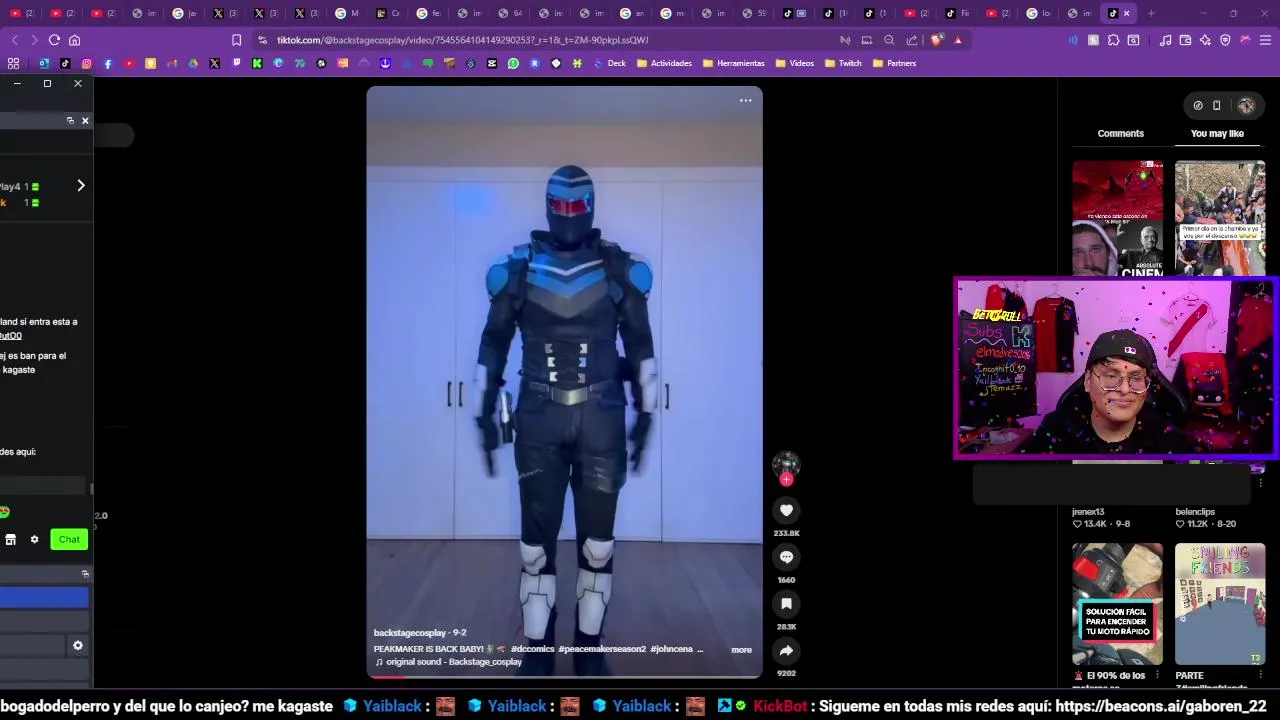
Task: Pop out the chat panel with the undock icon
Action: (x=70, y=120)
